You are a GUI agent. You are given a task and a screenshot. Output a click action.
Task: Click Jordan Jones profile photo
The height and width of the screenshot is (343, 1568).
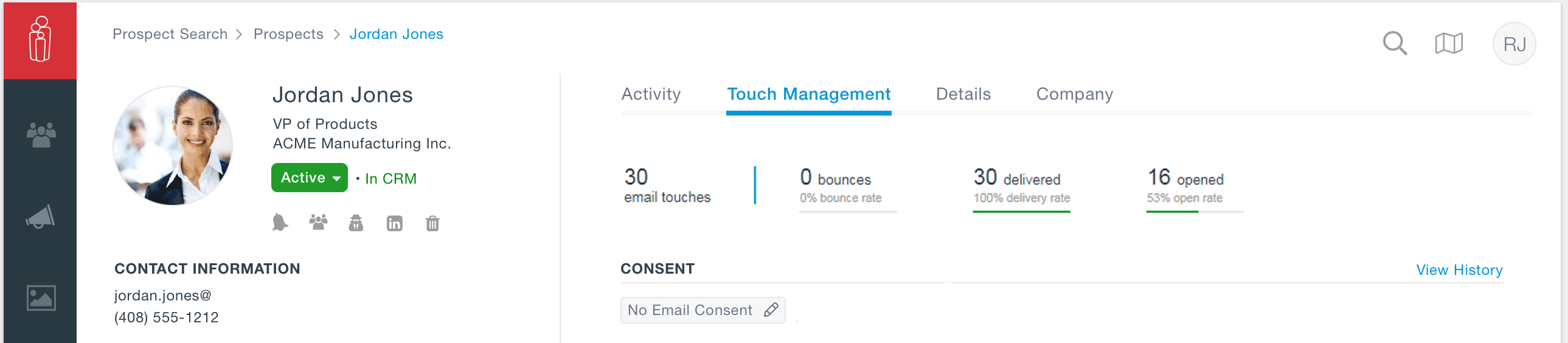click(x=173, y=145)
